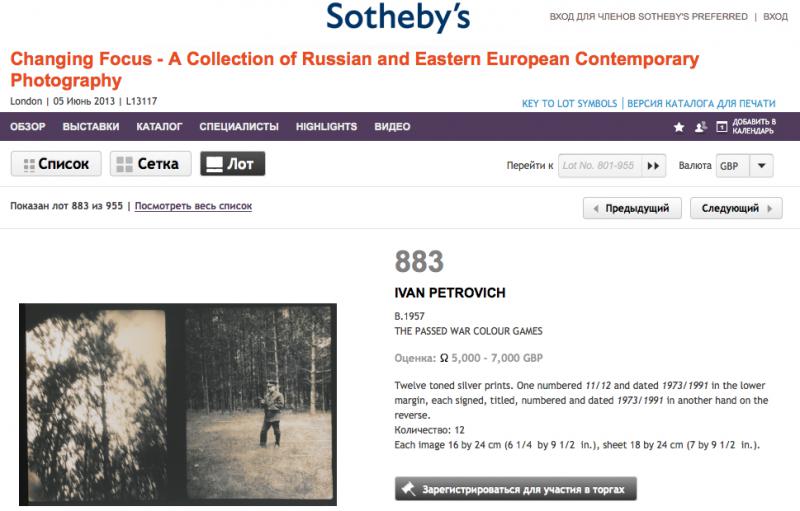Click the Sotheby's logo
Image resolution: width=800 pixels, height=511 pixels.
pyautogui.click(x=398, y=17)
